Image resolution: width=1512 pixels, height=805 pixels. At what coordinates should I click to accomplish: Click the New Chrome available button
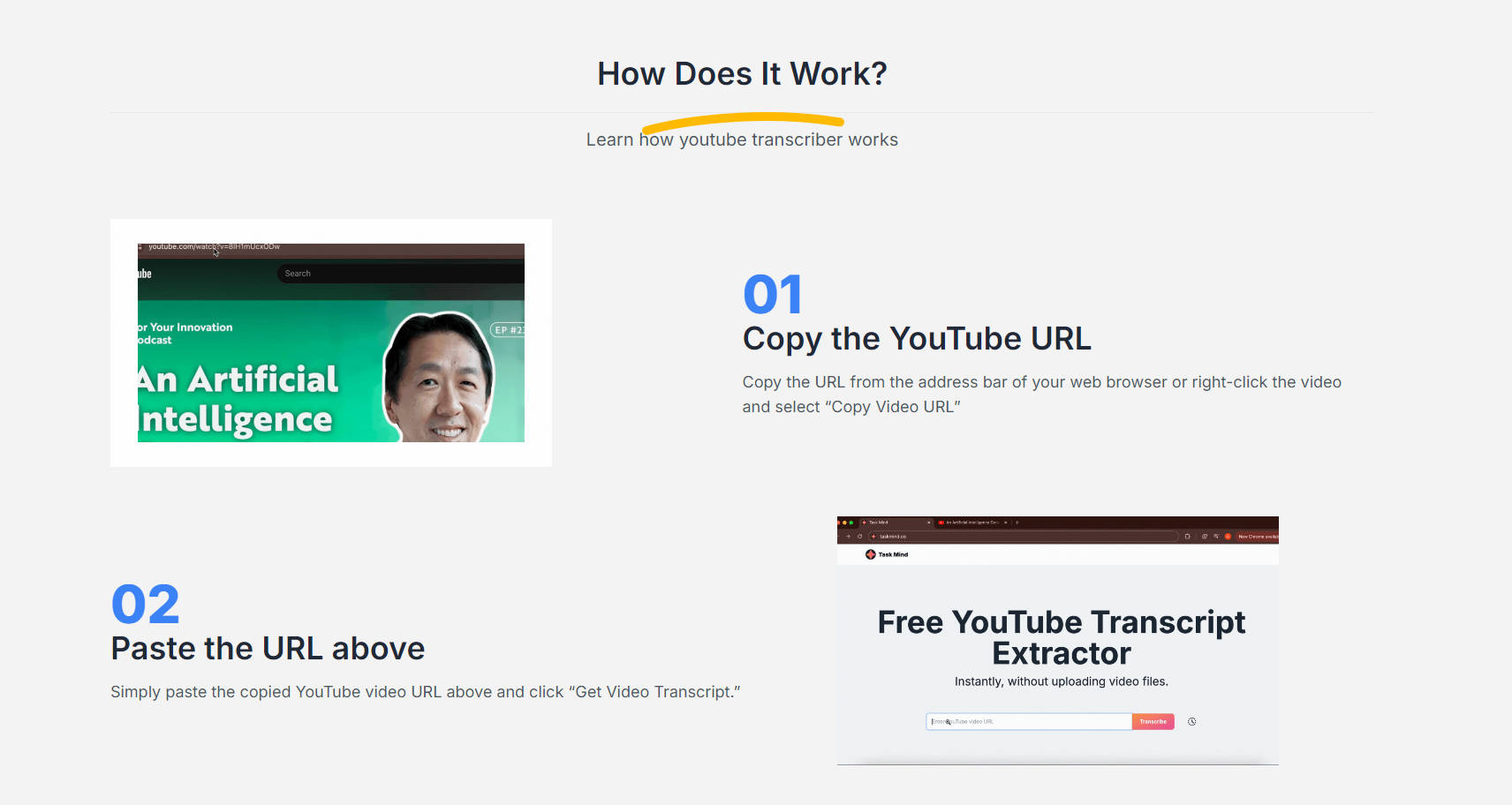(1257, 537)
